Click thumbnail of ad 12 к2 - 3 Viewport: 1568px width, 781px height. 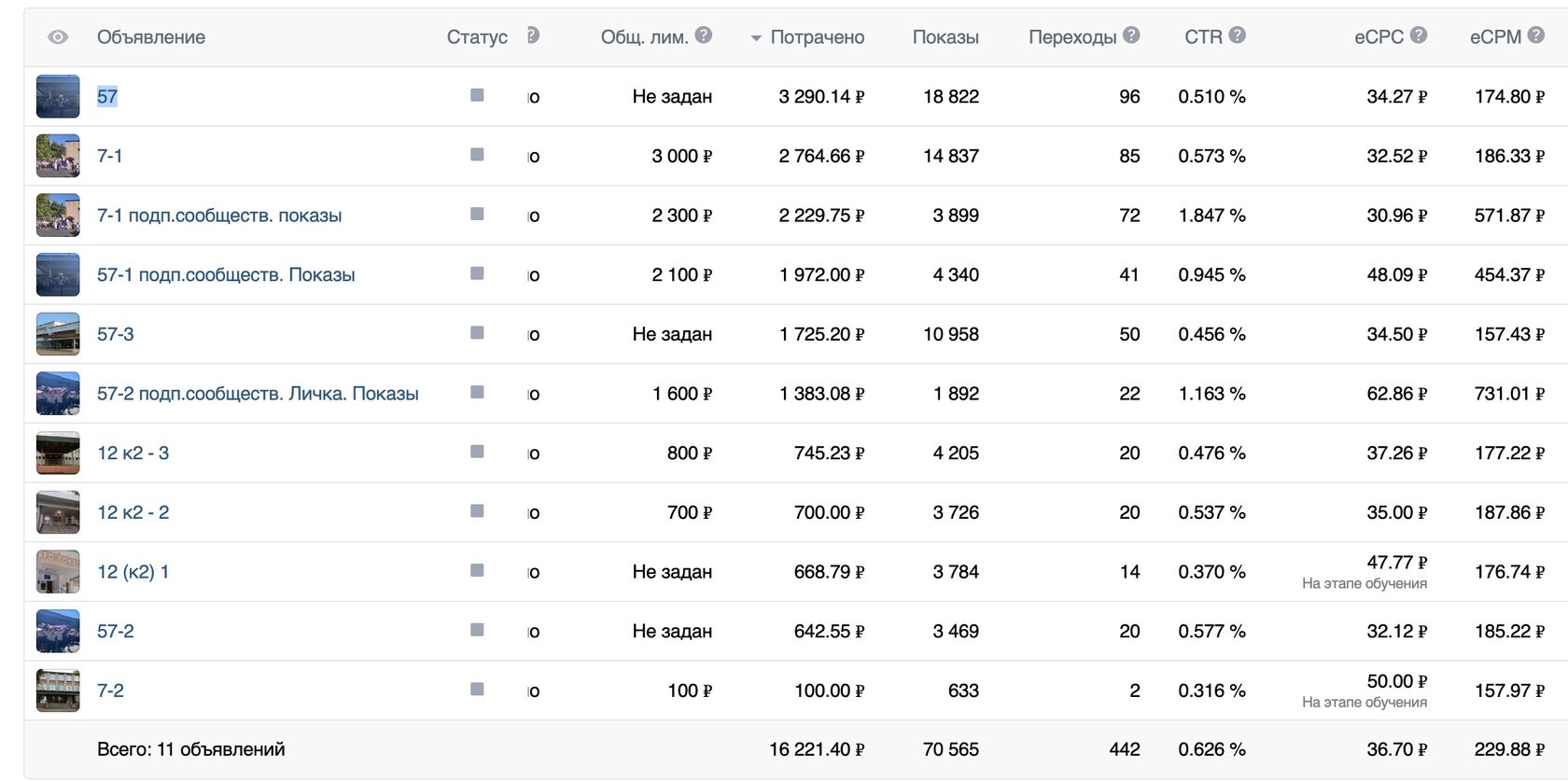coord(58,453)
